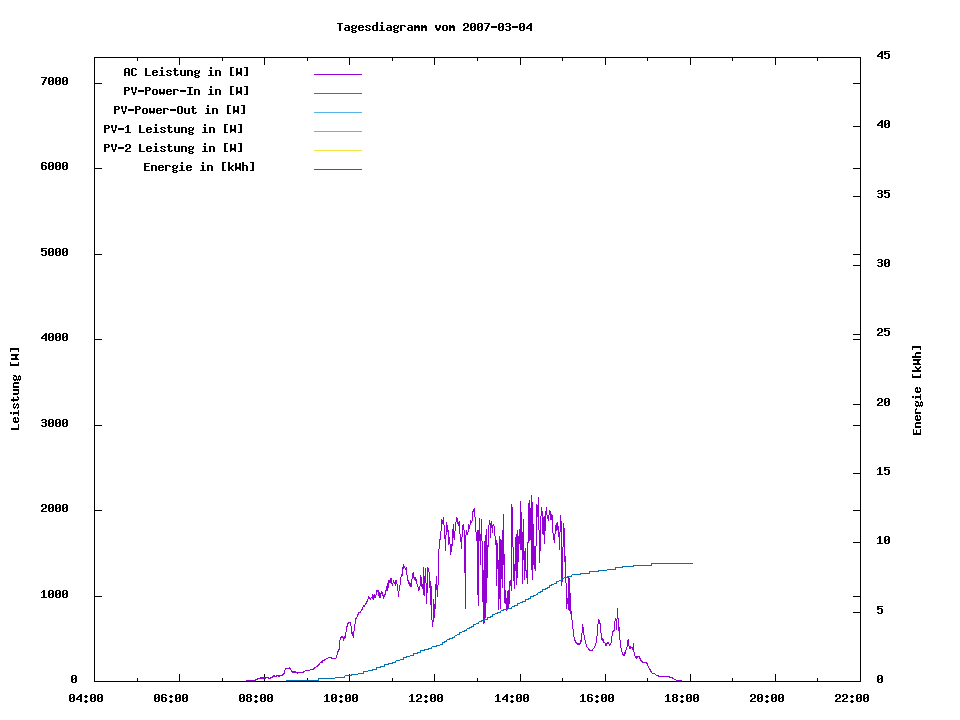Select the 25 tick label on right axis
The width and height of the screenshot is (960, 720).
pyautogui.click(x=883, y=333)
